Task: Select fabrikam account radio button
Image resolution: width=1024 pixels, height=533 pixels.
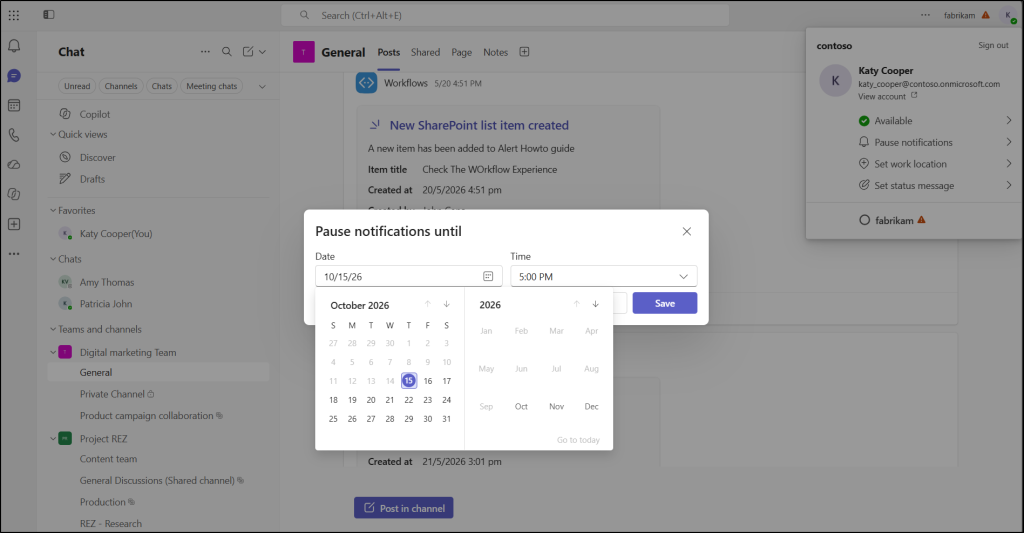Action: [865, 220]
